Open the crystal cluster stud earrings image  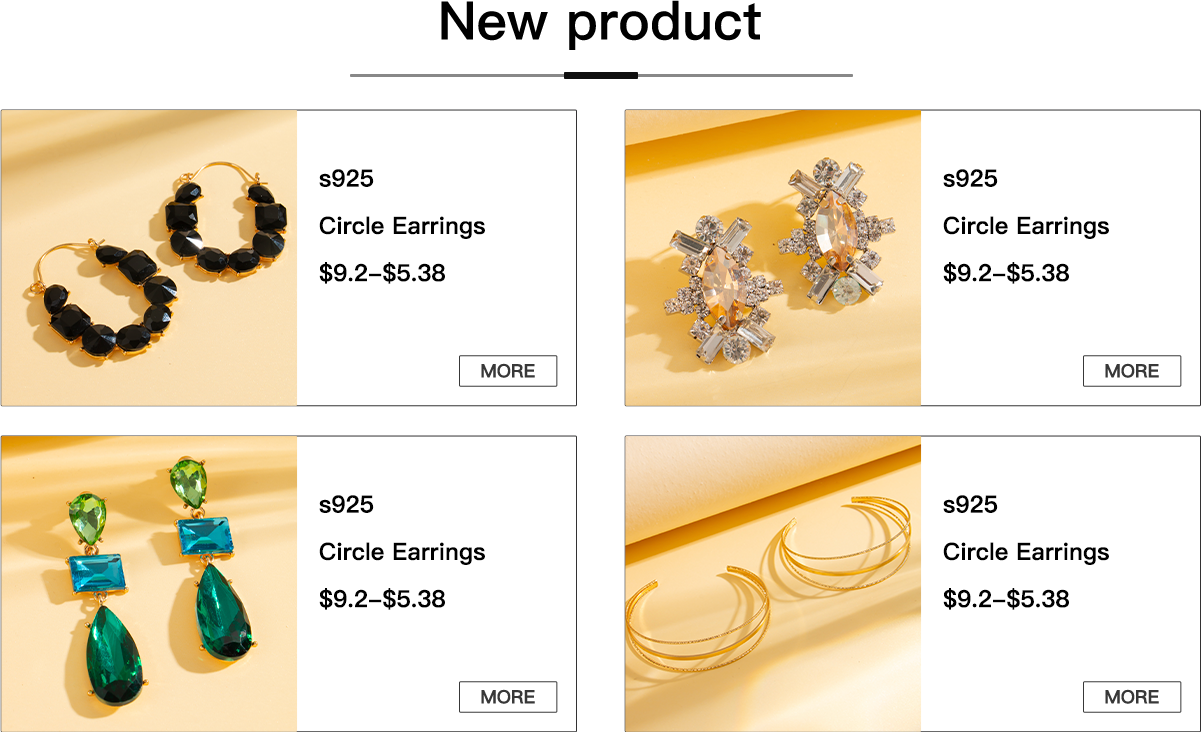click(x=773, y=258)
